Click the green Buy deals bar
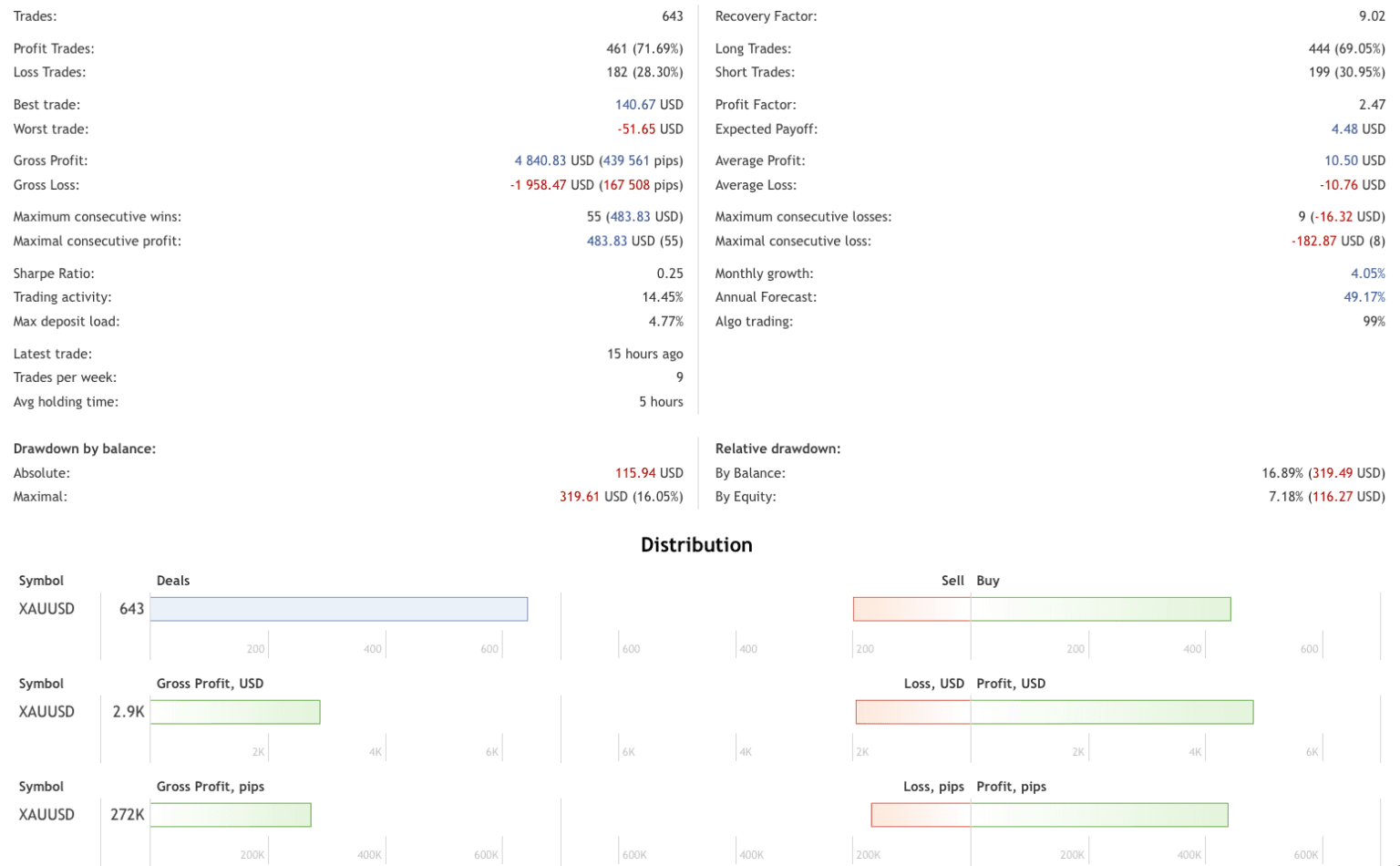Viewport: 1400px width, 866px height. [1100, 609]
